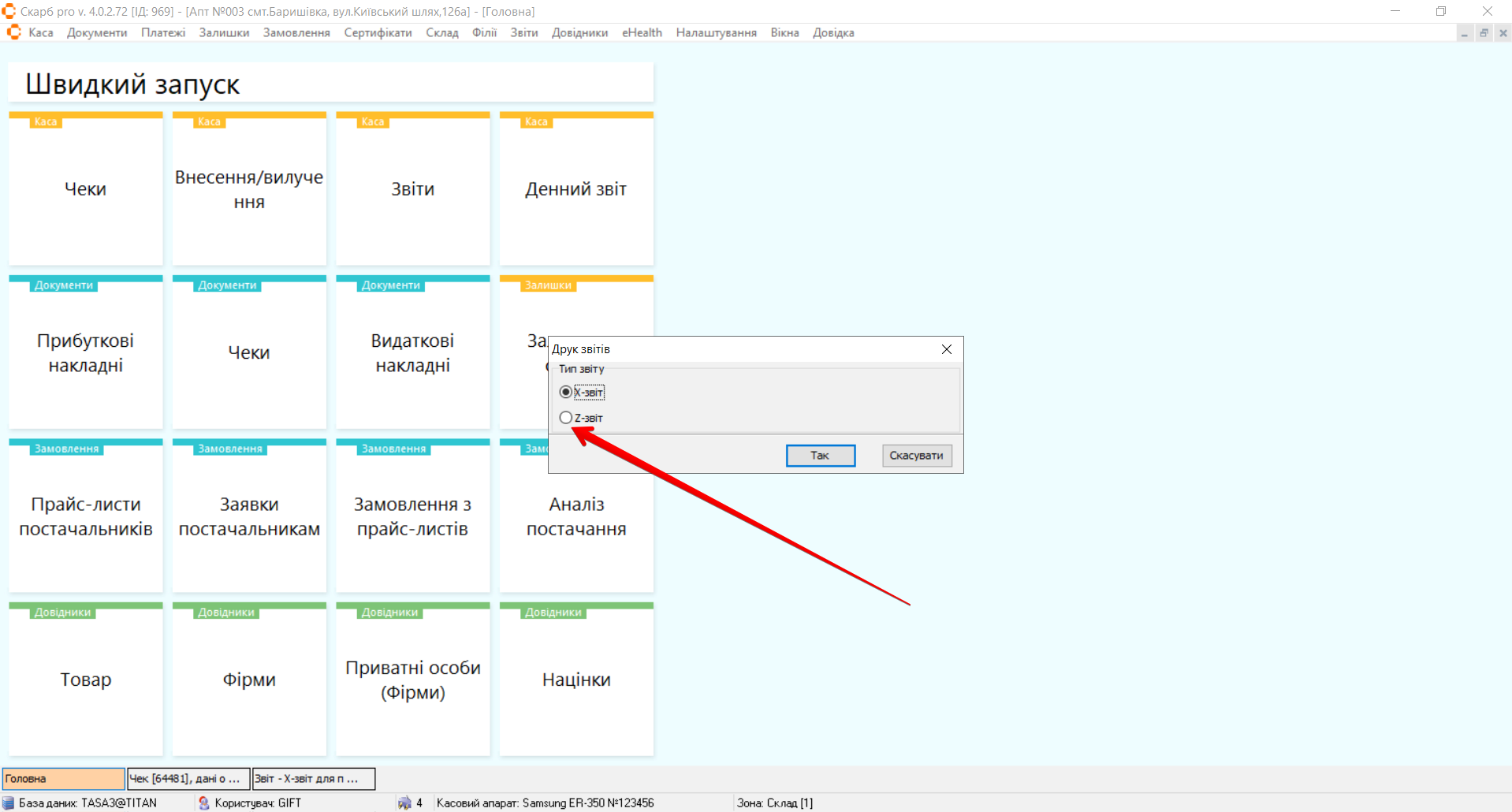Confirm the report with Так button
Screen dimensions: 1512x812
[x=820, y=456]
